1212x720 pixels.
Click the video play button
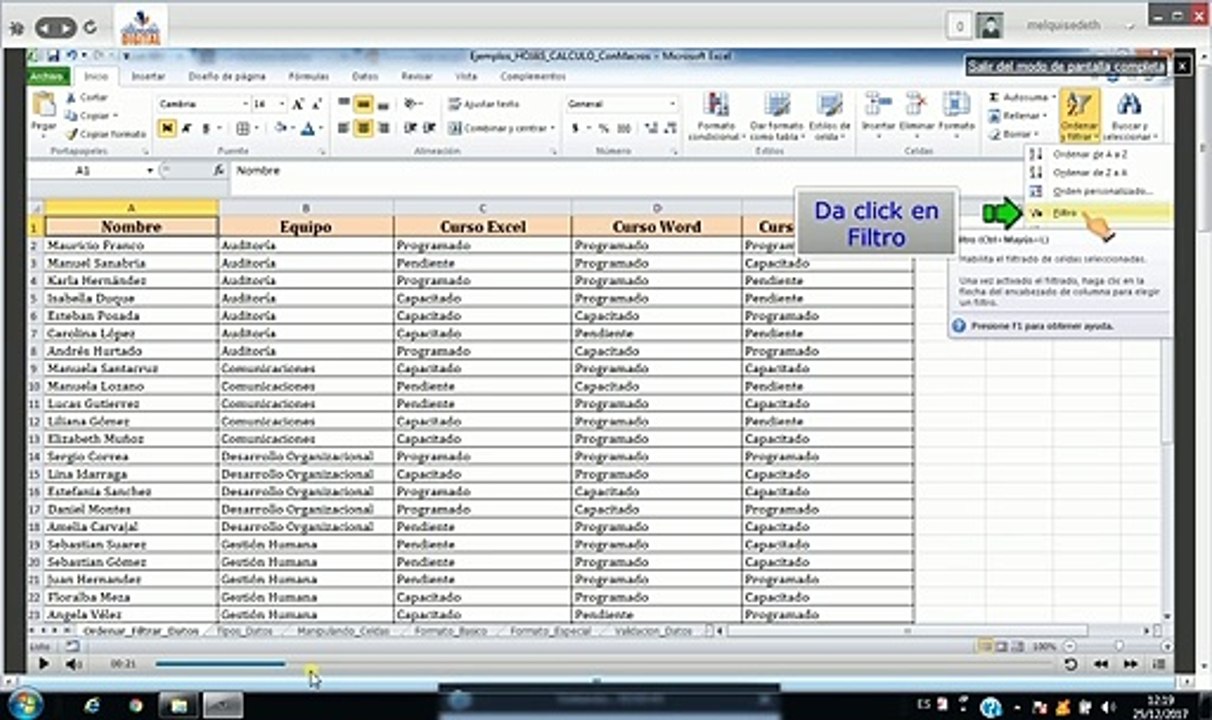pos(43,663)
